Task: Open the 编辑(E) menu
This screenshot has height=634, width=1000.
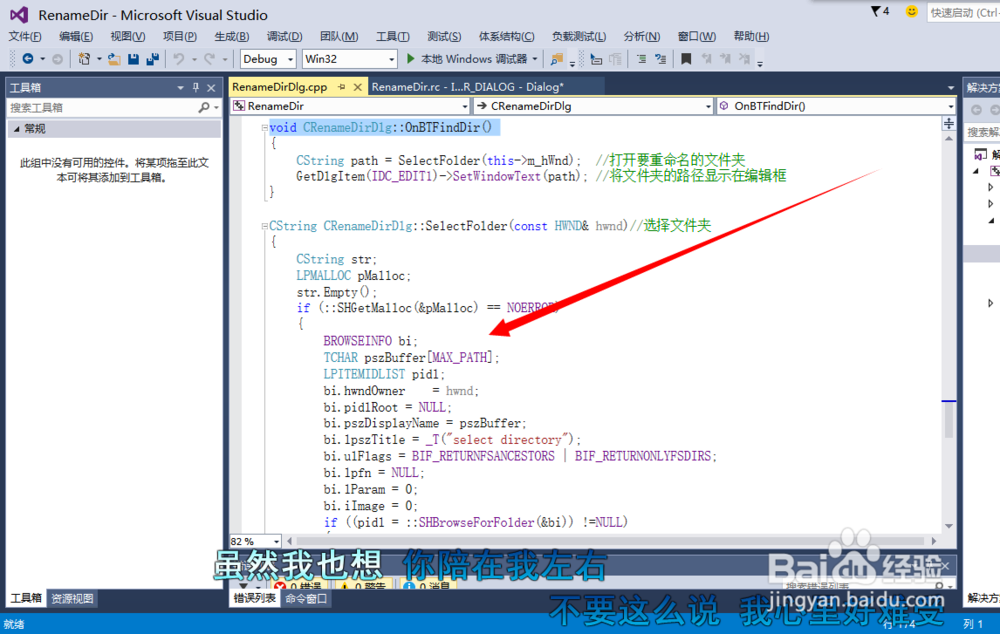Action: [76, 36]
